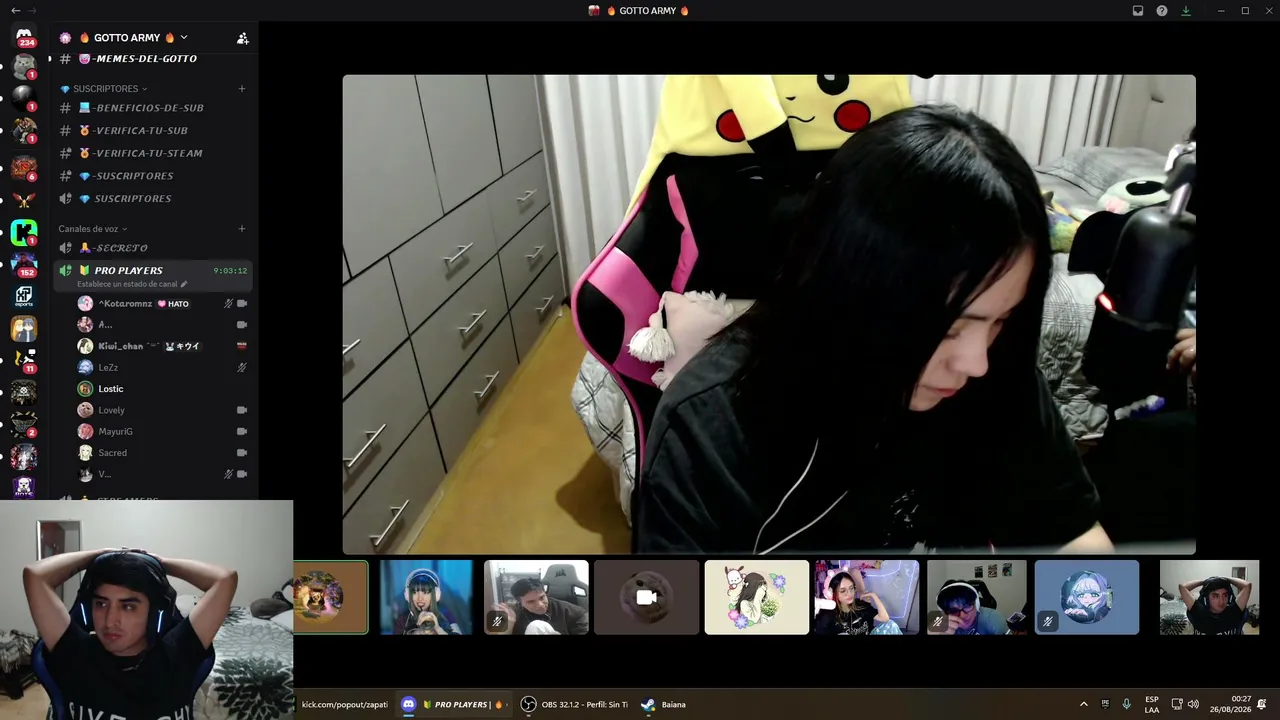Viewport: 1280px width, 720px height.
Task: Edit the channel status pencil icon
Action: 184,284
